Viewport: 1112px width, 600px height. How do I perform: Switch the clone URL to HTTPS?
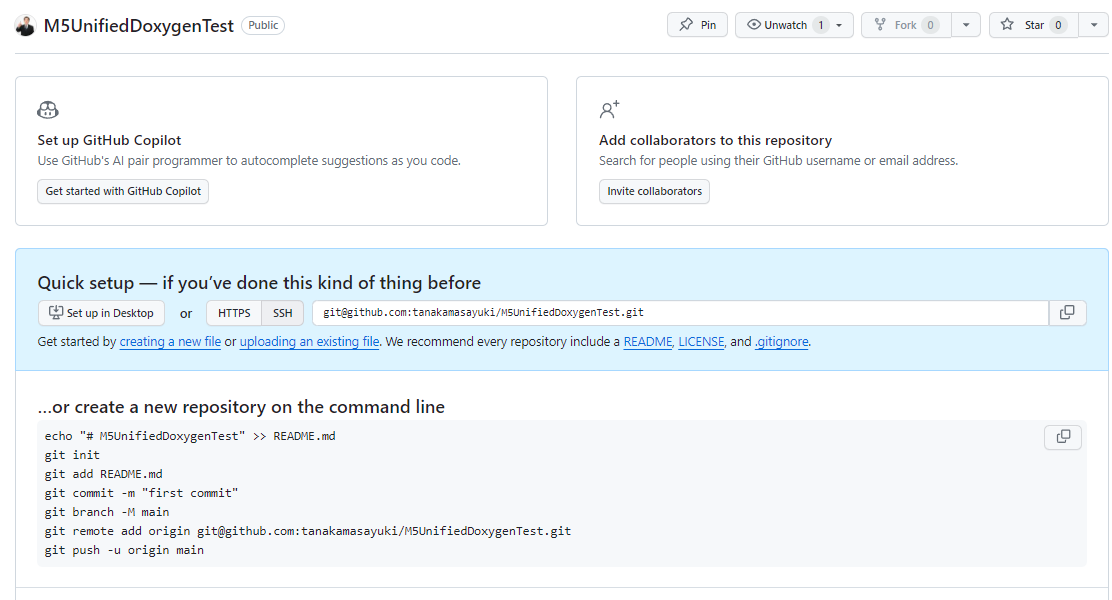pos(233,312)
